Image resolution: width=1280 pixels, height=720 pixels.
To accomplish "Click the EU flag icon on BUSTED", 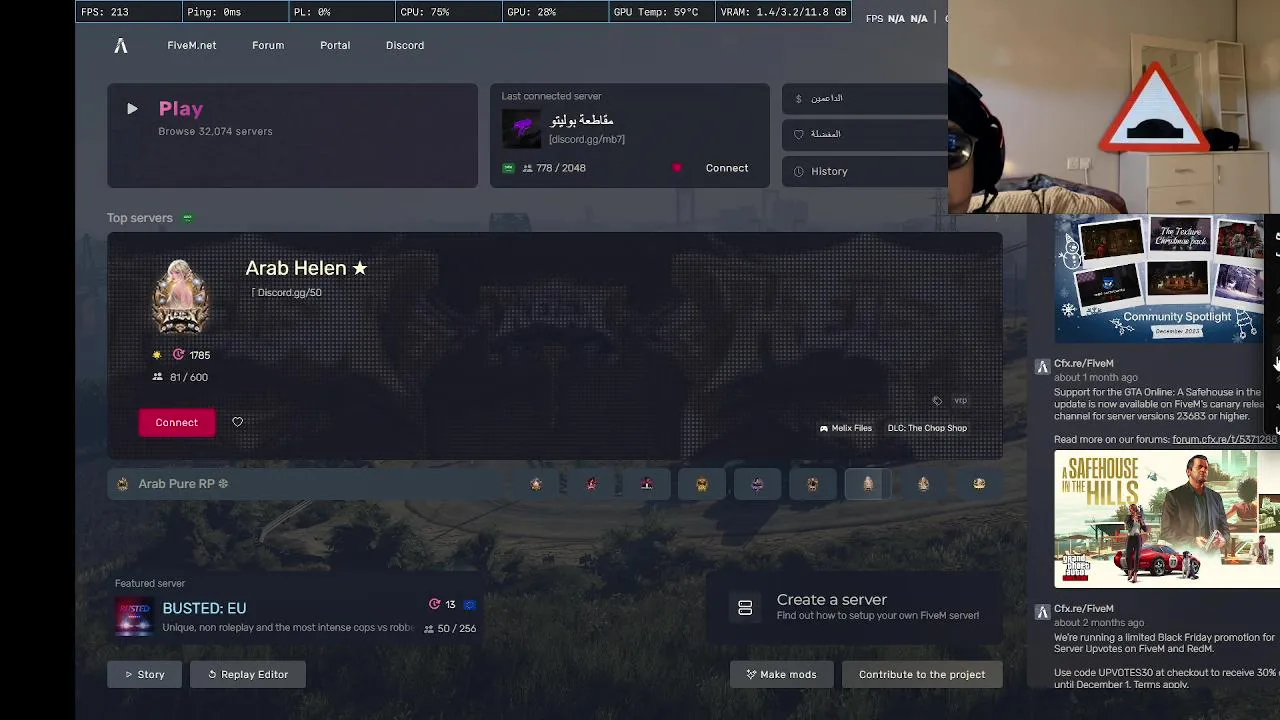I will 469,604.
